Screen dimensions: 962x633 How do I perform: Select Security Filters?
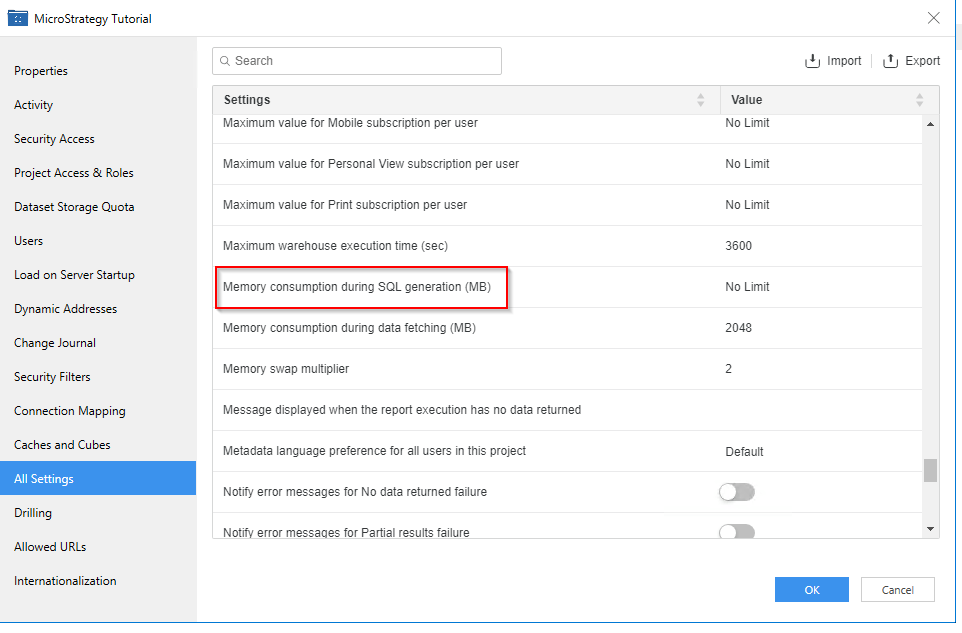52,377
